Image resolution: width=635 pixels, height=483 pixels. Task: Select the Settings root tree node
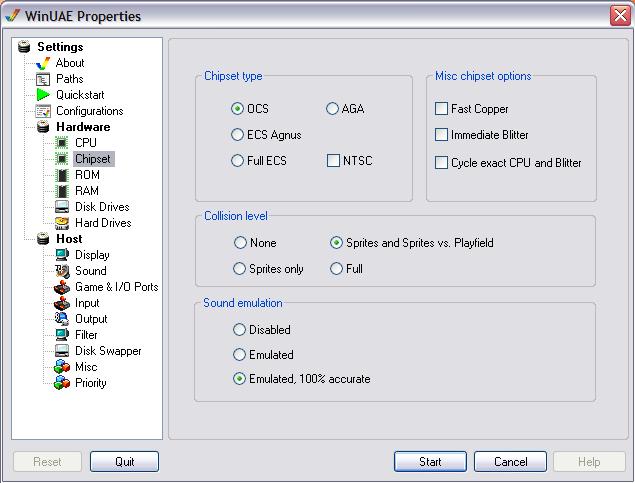[x=60, y=47]
